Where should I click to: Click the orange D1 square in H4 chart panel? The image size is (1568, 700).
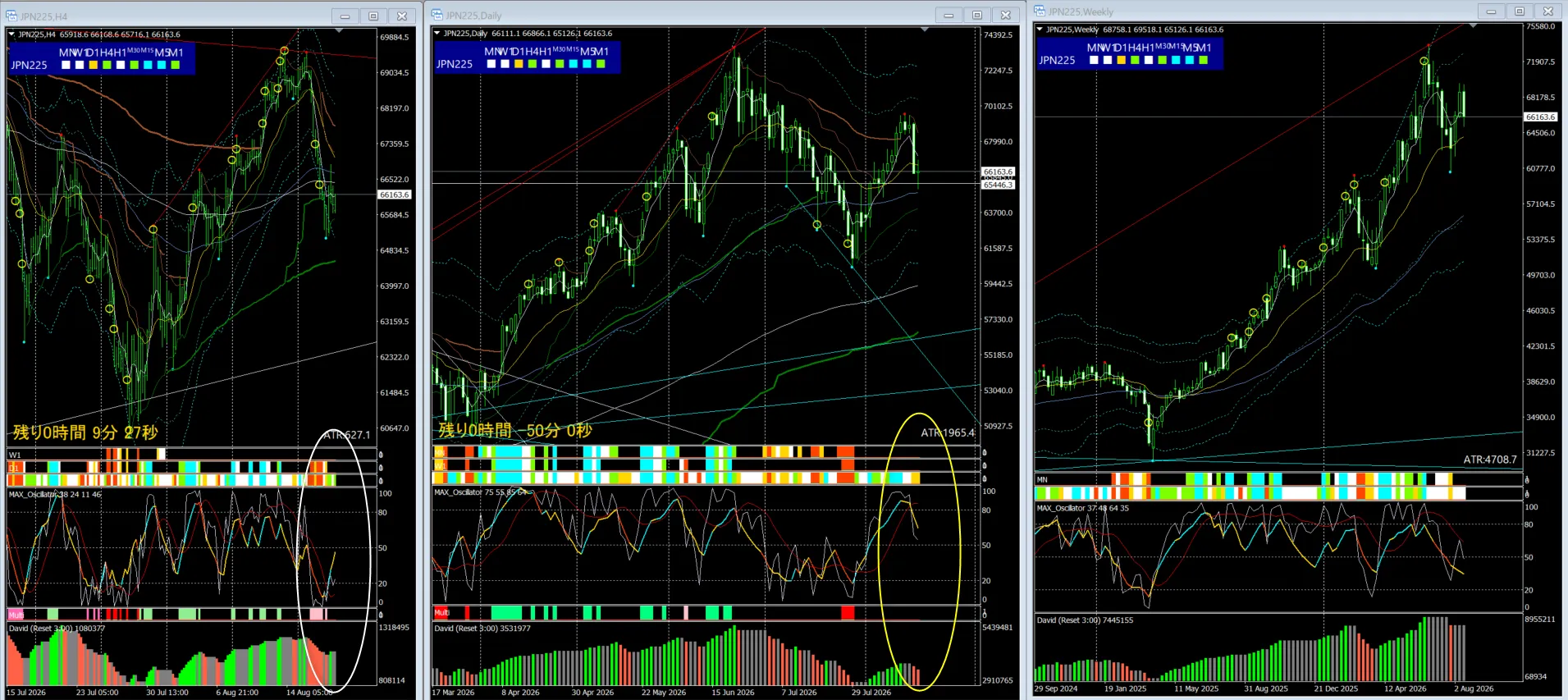click(94, 65)
